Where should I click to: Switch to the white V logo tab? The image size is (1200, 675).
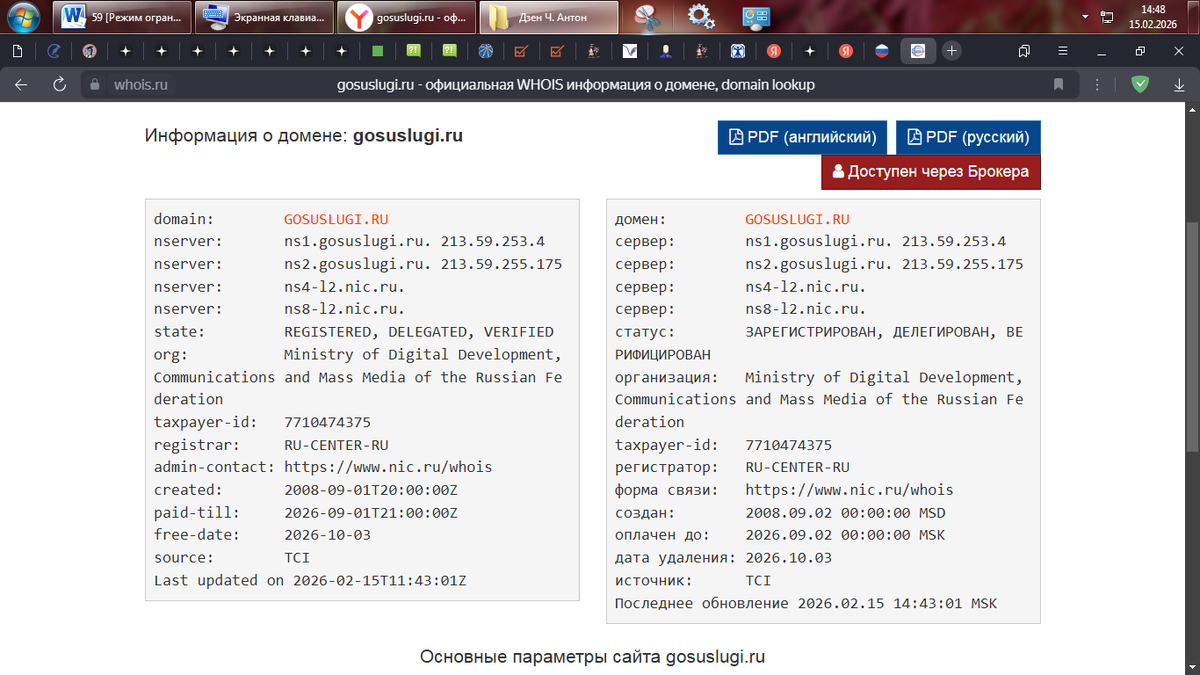(x=630, y=50)
